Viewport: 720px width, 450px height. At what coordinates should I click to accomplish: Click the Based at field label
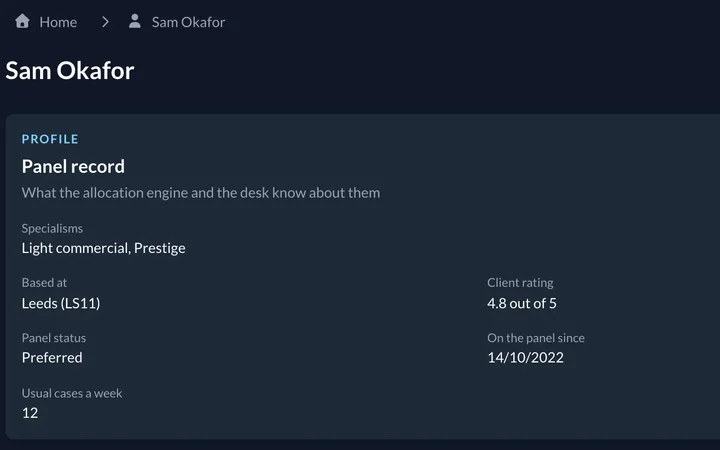coord(44,282)
